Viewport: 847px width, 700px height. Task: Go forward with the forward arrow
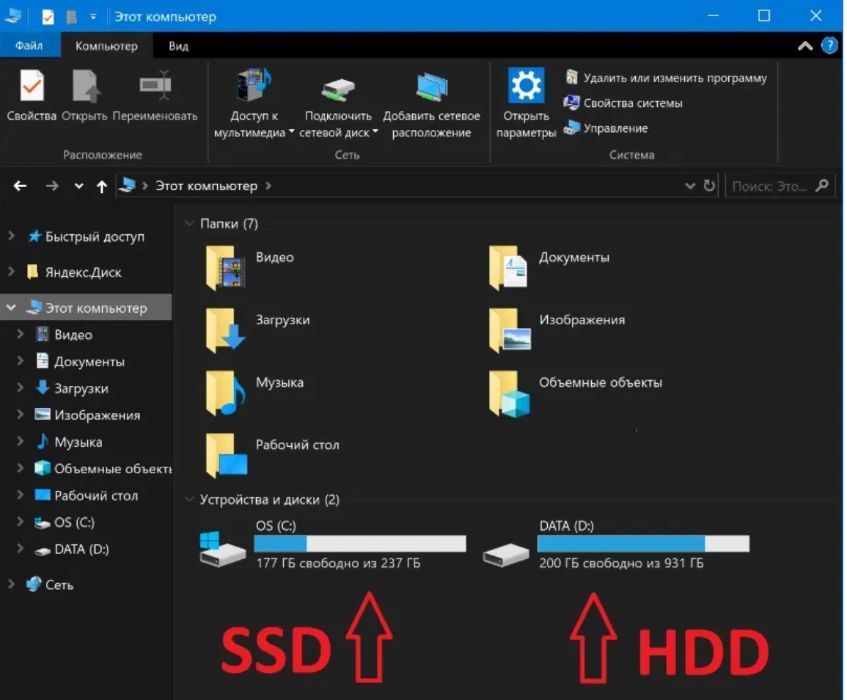coord(52,186)
